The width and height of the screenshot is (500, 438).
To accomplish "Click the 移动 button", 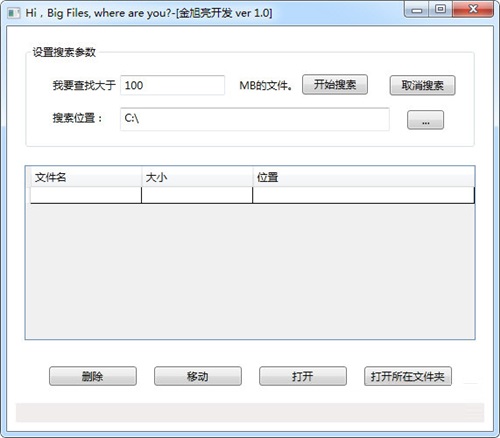I will coord(198,376).
